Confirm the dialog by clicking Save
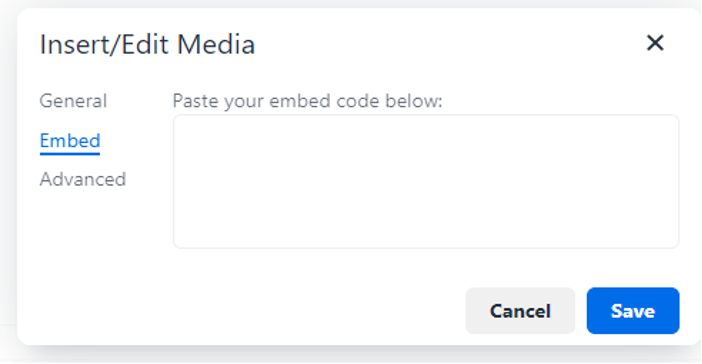Viewport: 702px width, 364px height. (633, 311)
